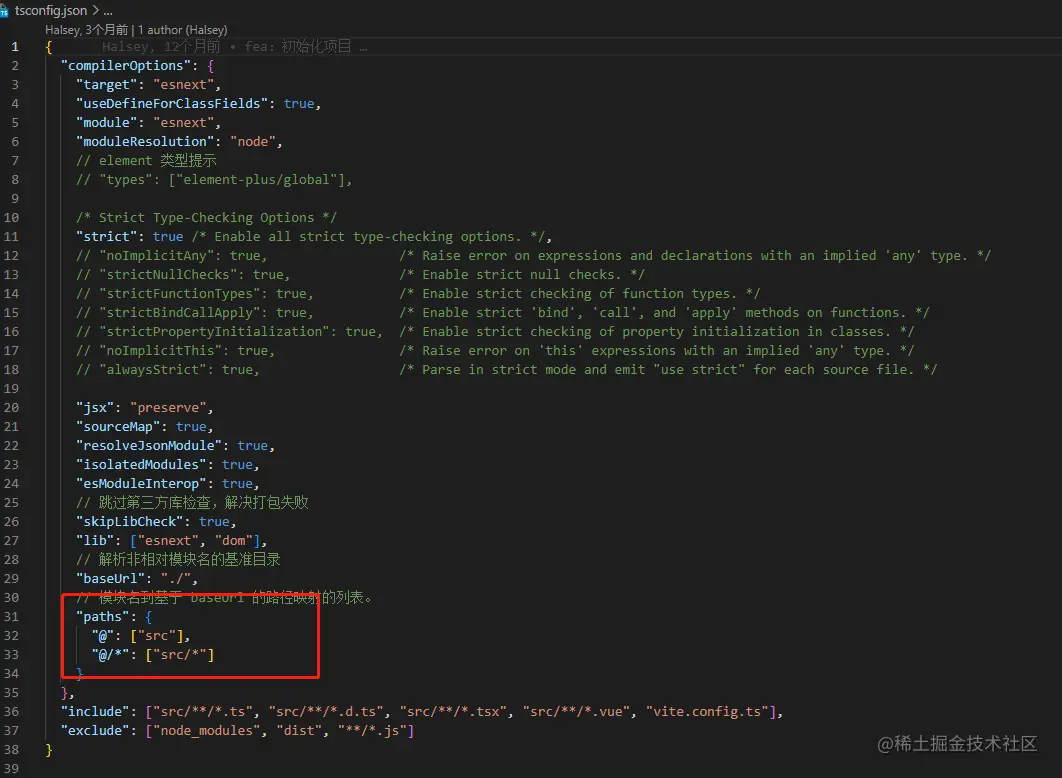Click the "vite.config.ts" entry in include
Image resolution: width=1062 pixels, height=778 pixels.
[707, 711]
